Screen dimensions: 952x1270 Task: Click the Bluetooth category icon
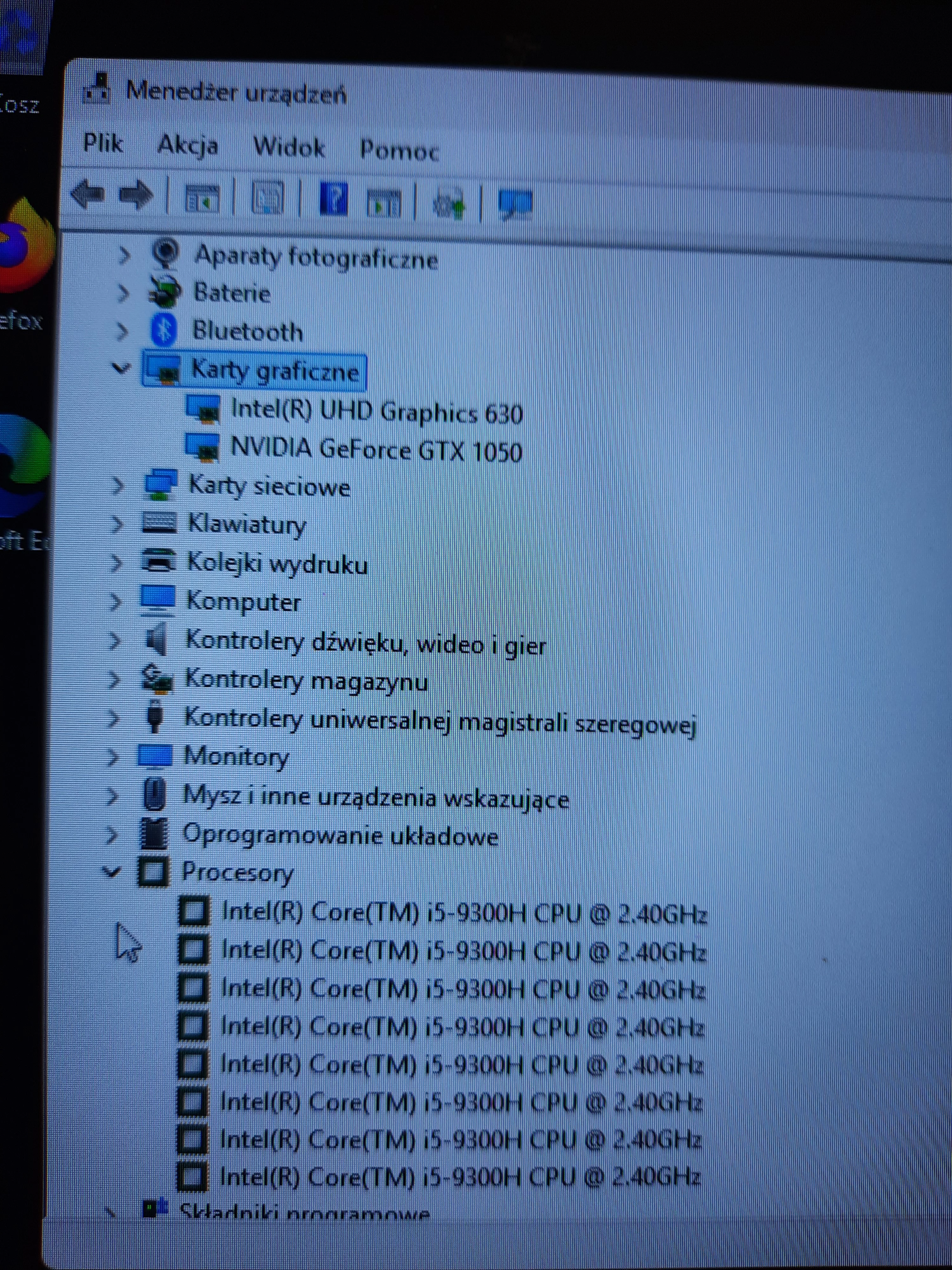point(163,330)
